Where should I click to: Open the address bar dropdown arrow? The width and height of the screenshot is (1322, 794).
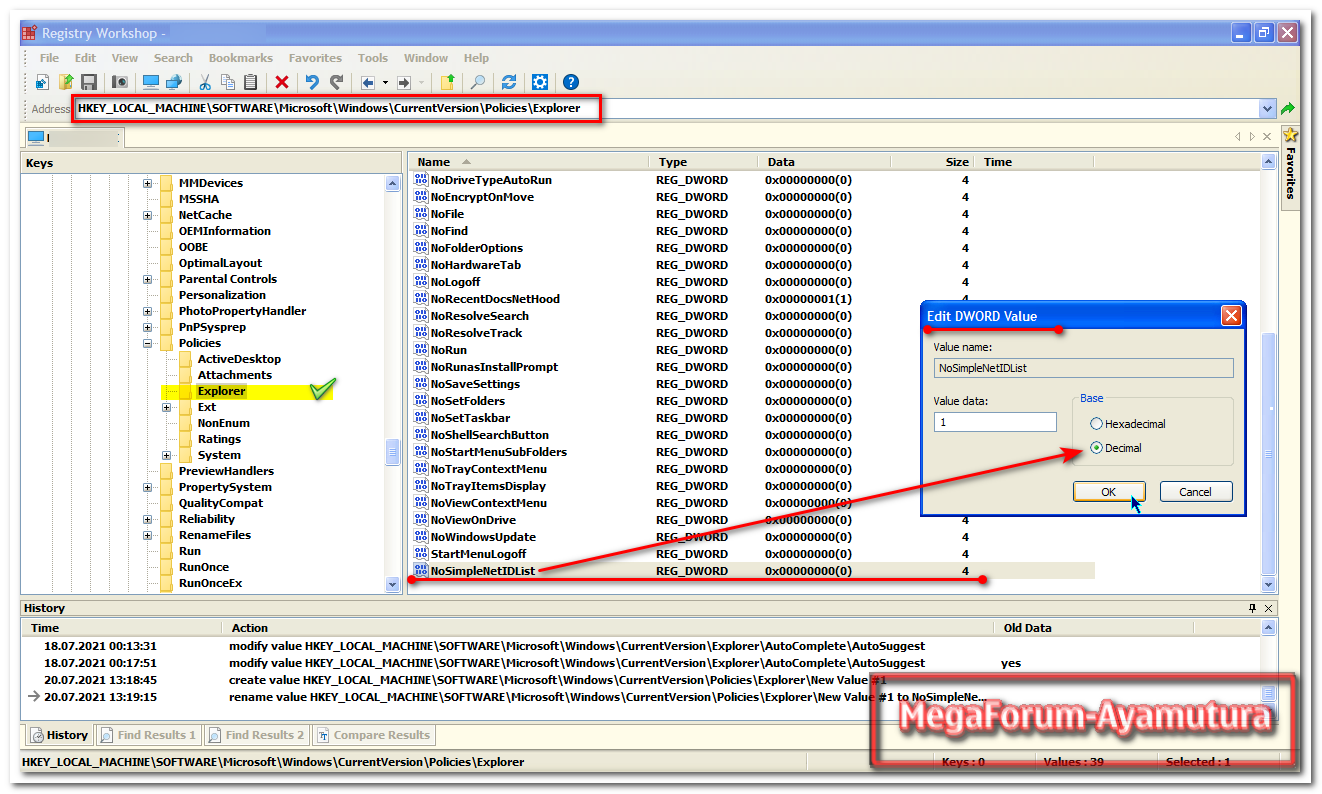[x=1268, y=108]
